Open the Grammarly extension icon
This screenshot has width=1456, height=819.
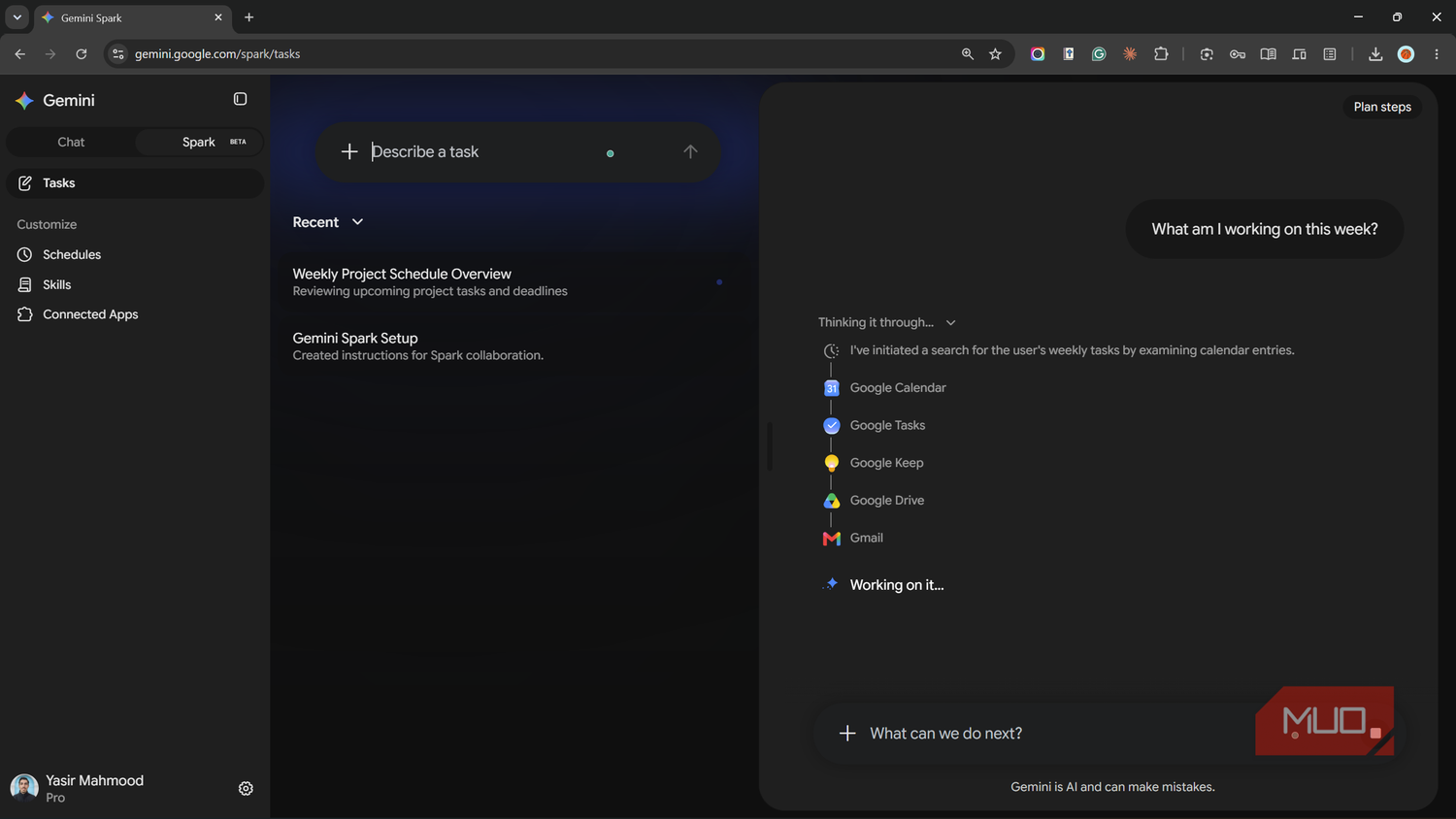1099,54
